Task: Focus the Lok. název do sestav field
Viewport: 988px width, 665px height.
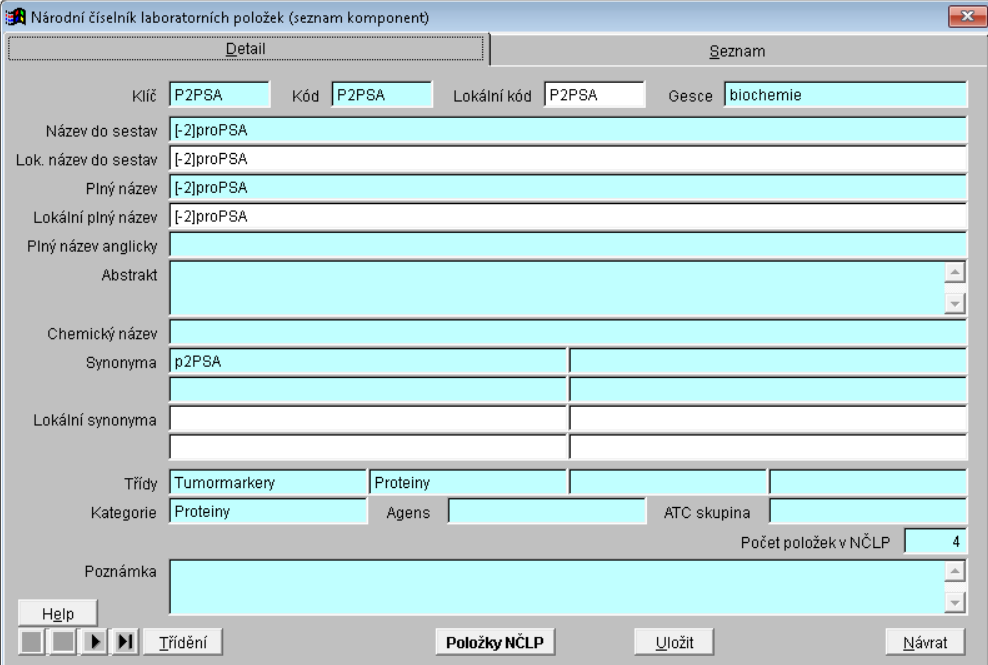Action: point(567,159)
